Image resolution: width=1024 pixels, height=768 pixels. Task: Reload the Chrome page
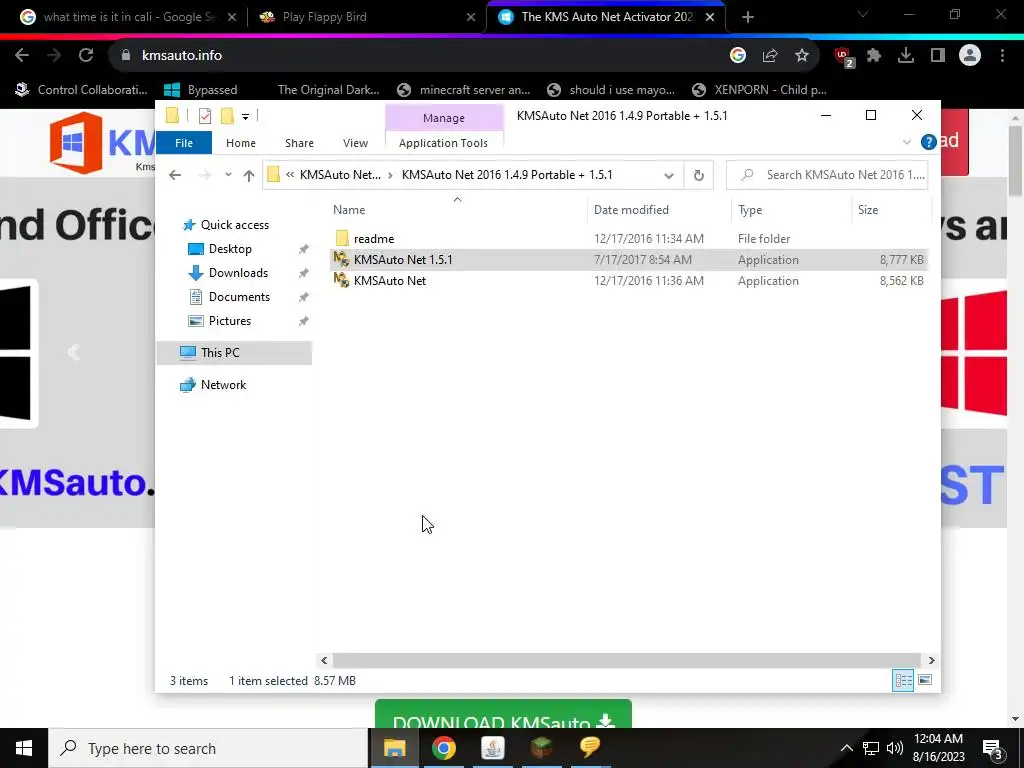point(86,56)
